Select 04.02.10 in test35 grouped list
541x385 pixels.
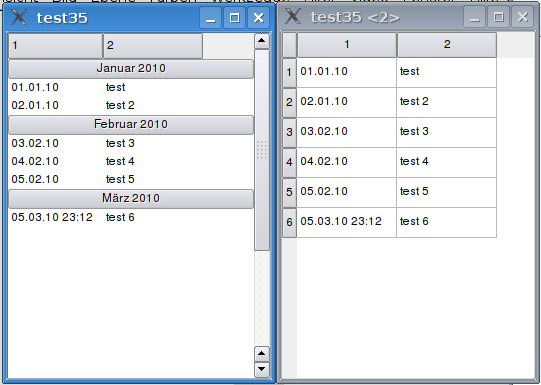(35, 161)
